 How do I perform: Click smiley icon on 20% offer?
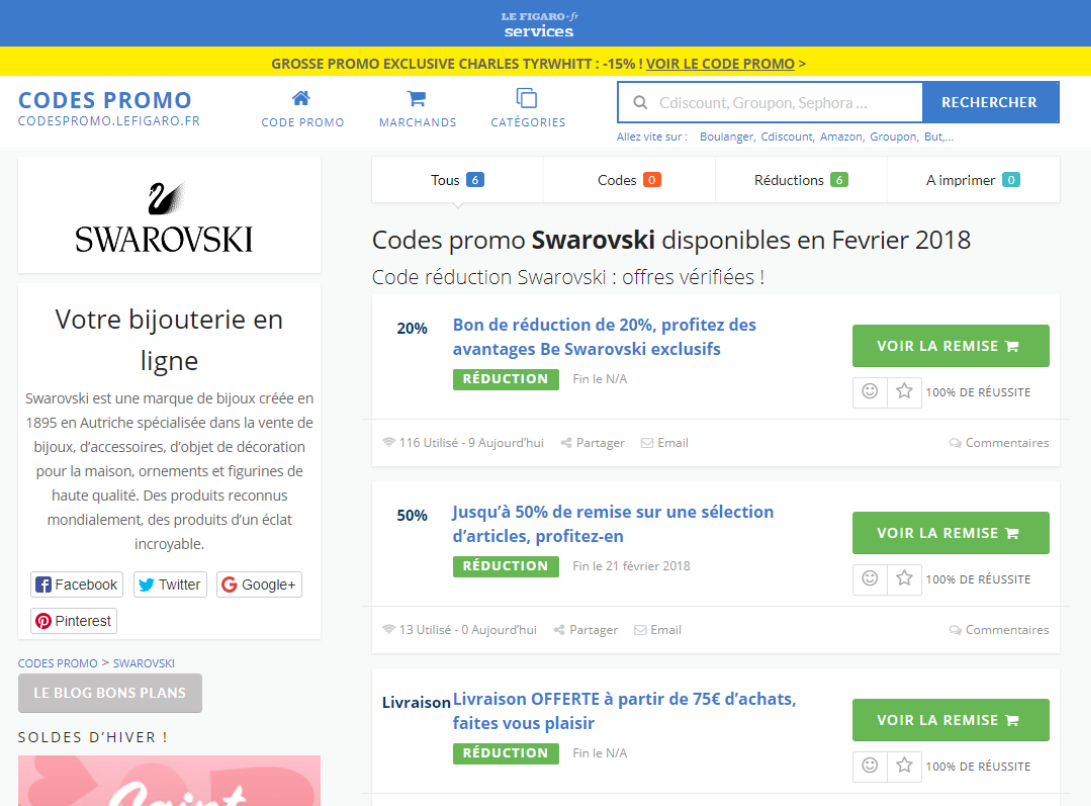click(x=870, y=392)
